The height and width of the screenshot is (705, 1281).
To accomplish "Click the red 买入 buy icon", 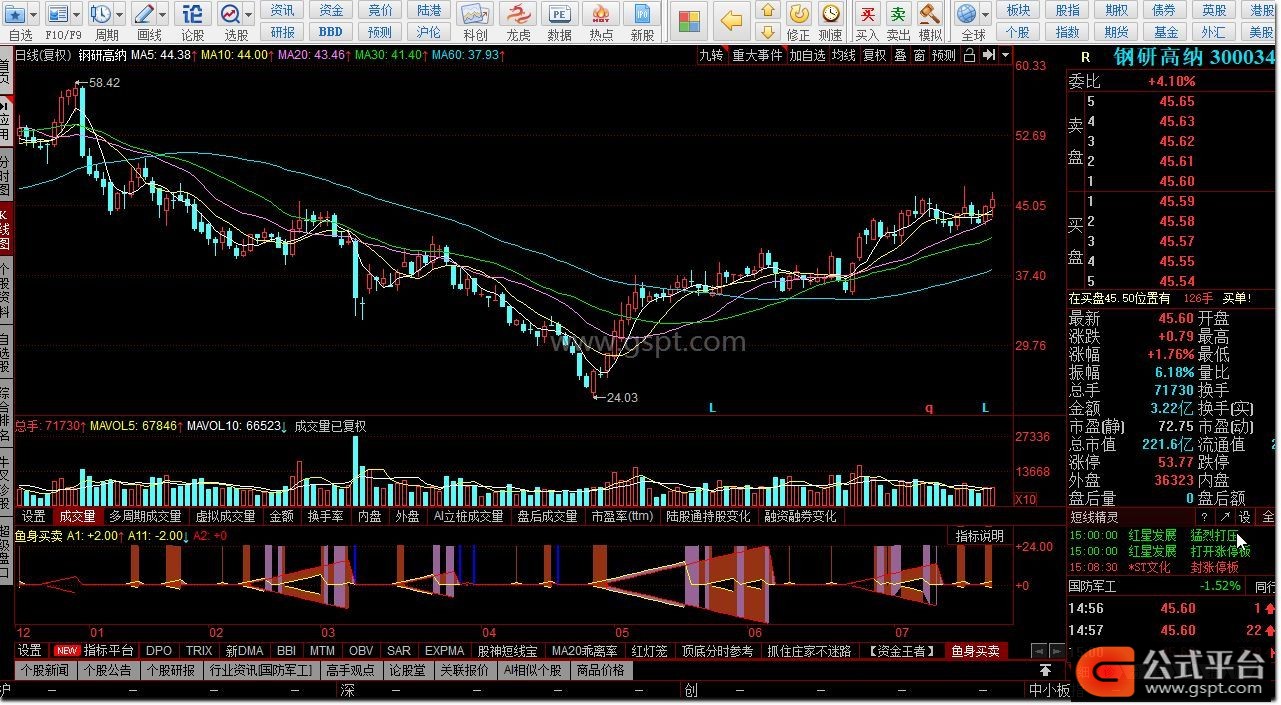I will pyautogui.click(x=868, y=14).
